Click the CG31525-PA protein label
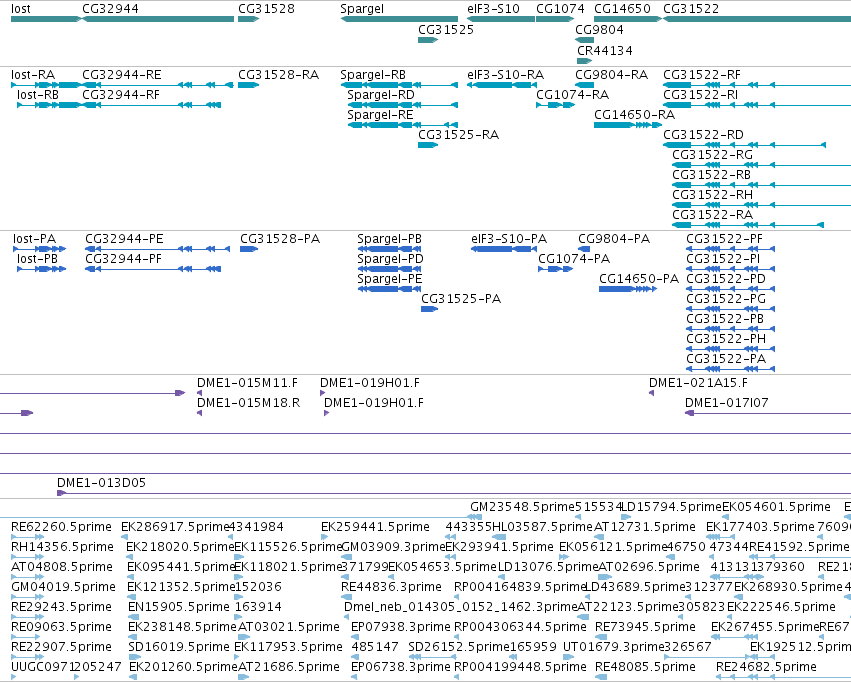Viewport: 851px width, 682px height. [461, 299]
